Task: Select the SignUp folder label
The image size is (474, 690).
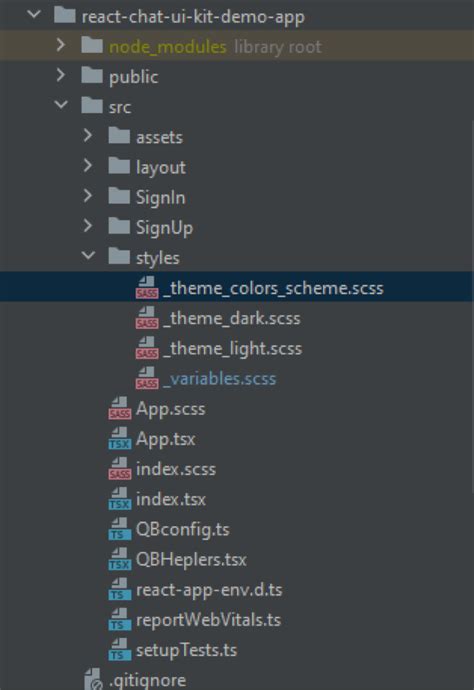Action: [x=164, y=228]
